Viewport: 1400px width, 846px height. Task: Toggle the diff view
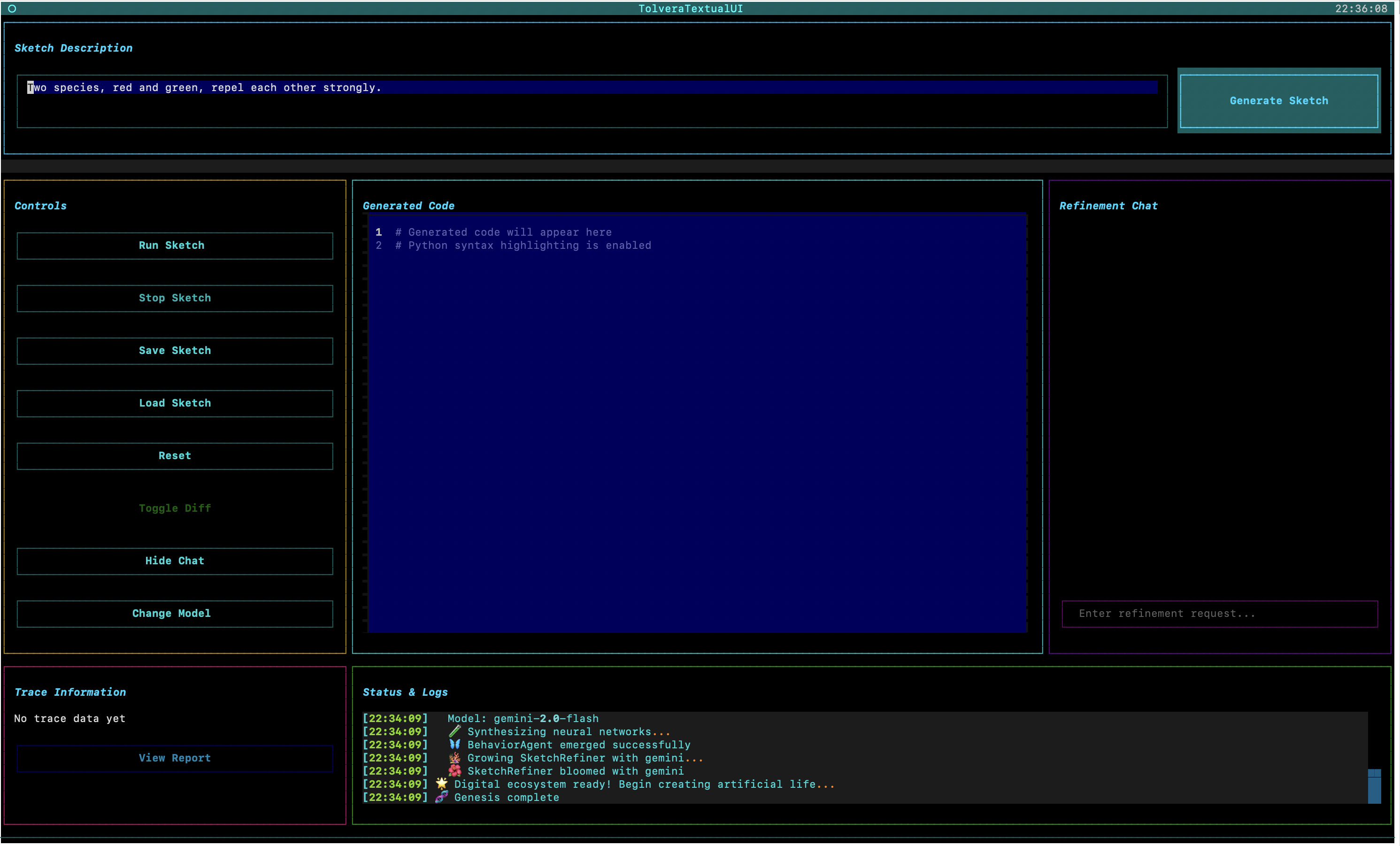pos(175,508)
